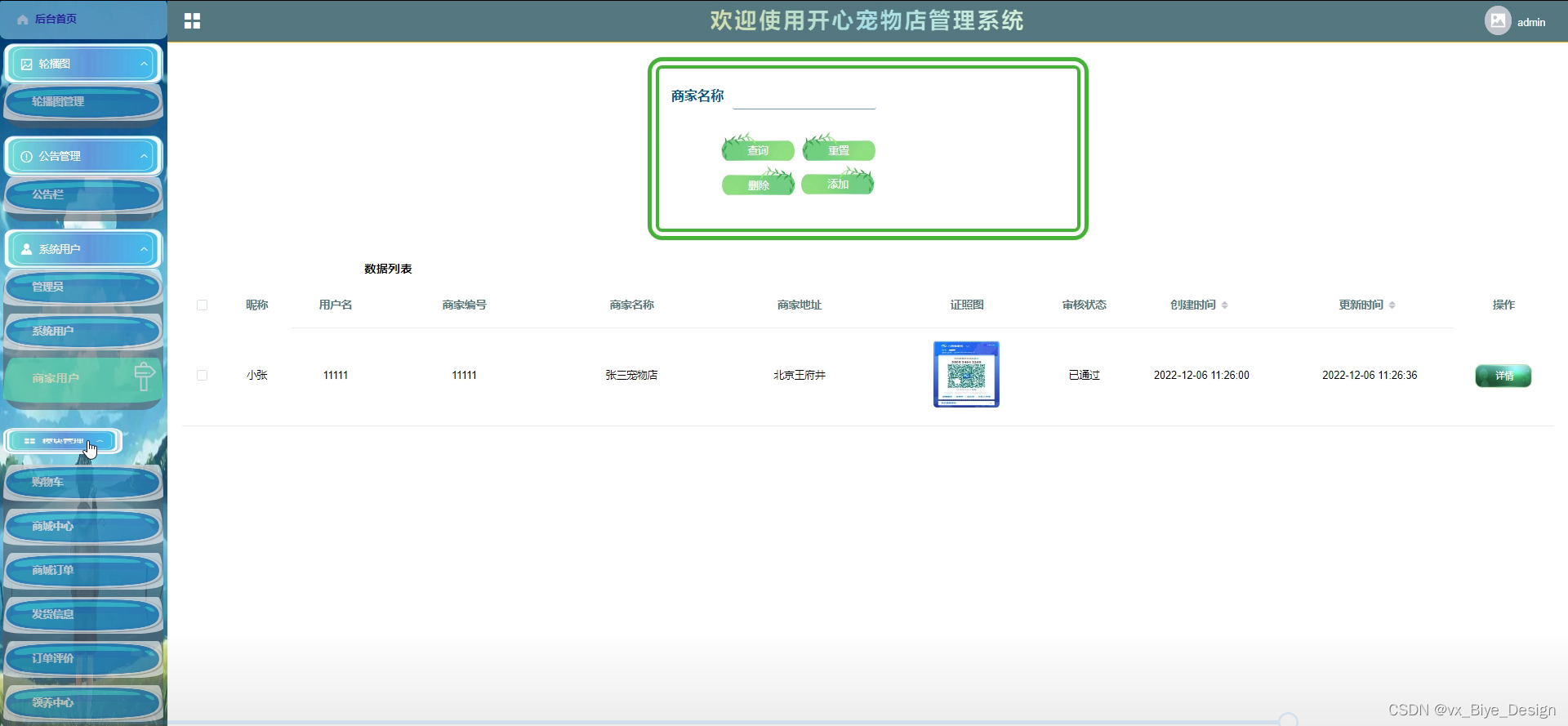Click the 查询 search button
The width and height of the screenshot is (1568, 726).
point(758,150)
